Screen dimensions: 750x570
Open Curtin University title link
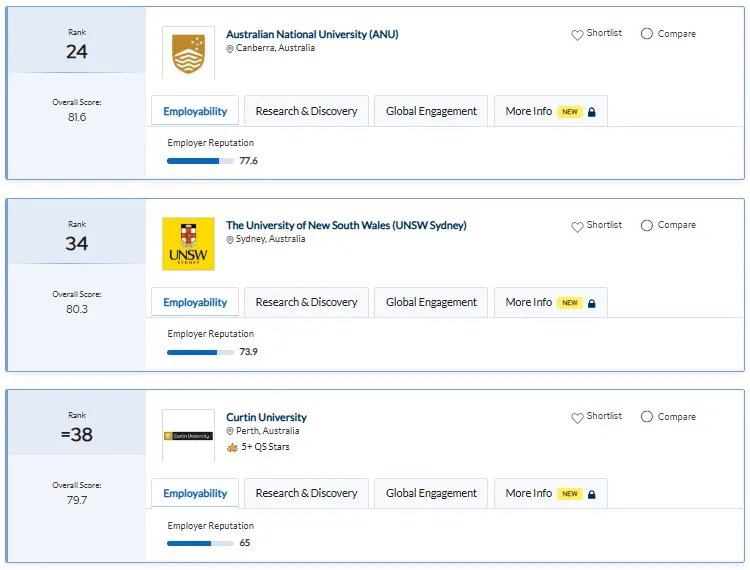point(266,417)
